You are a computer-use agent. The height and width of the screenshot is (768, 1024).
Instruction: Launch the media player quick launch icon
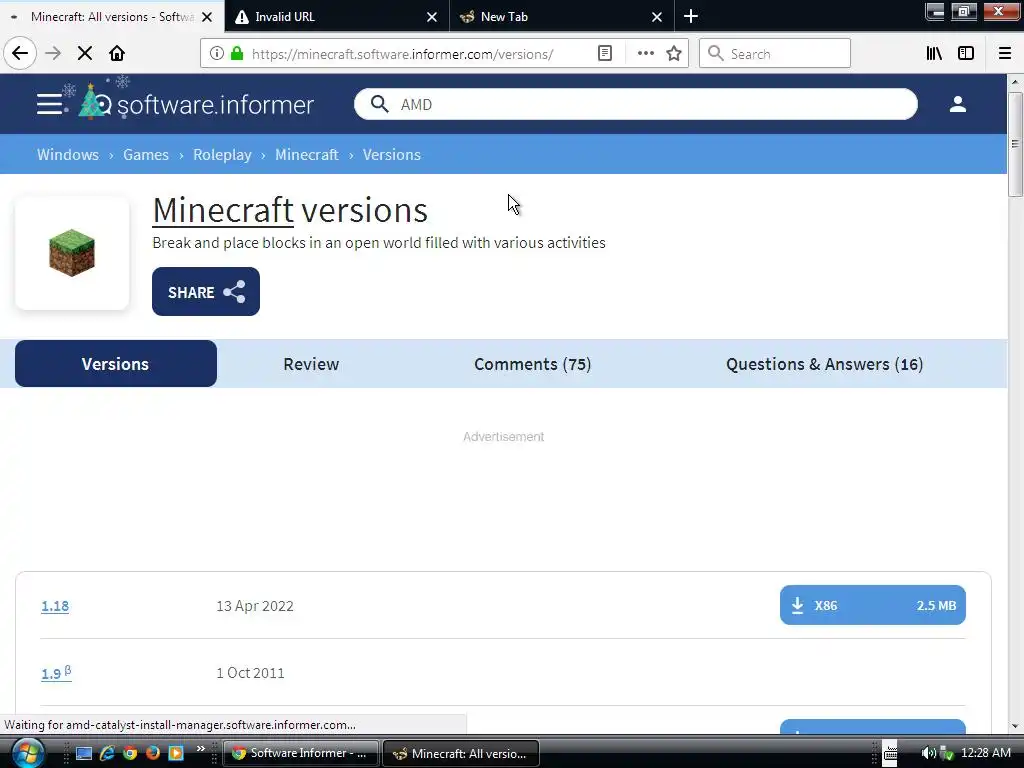click(x=176, y=753)
